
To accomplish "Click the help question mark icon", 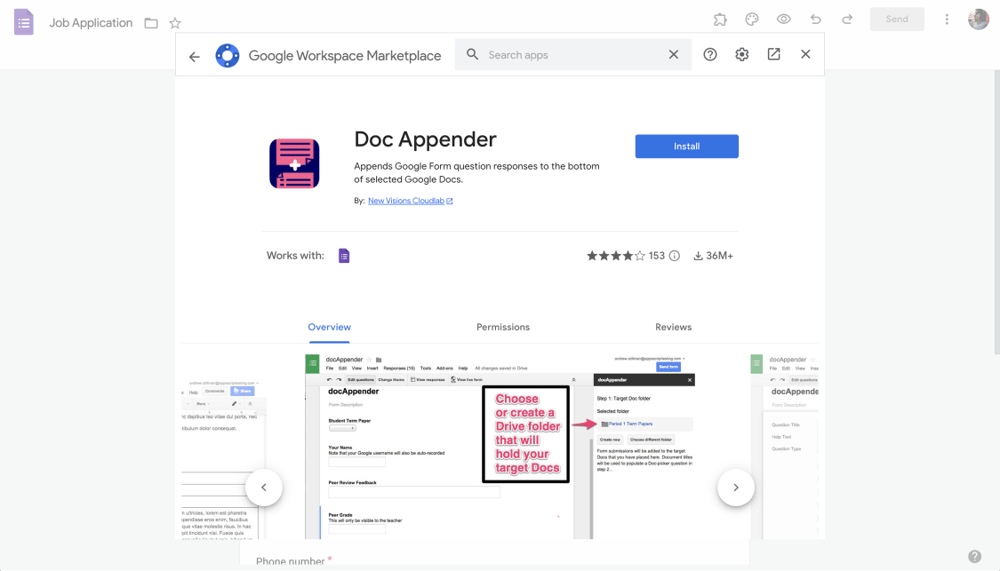I will (974, 556).
